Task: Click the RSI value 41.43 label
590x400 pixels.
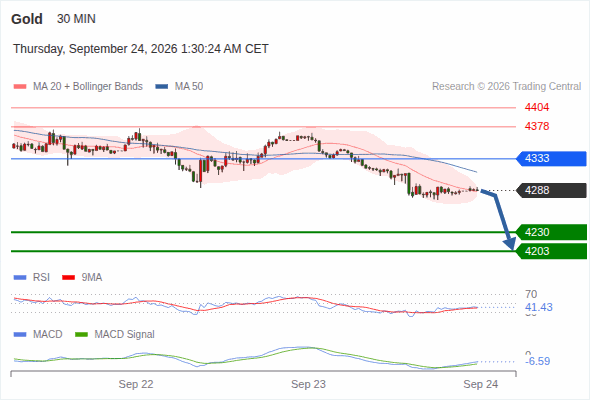Action: coord(538,307)
